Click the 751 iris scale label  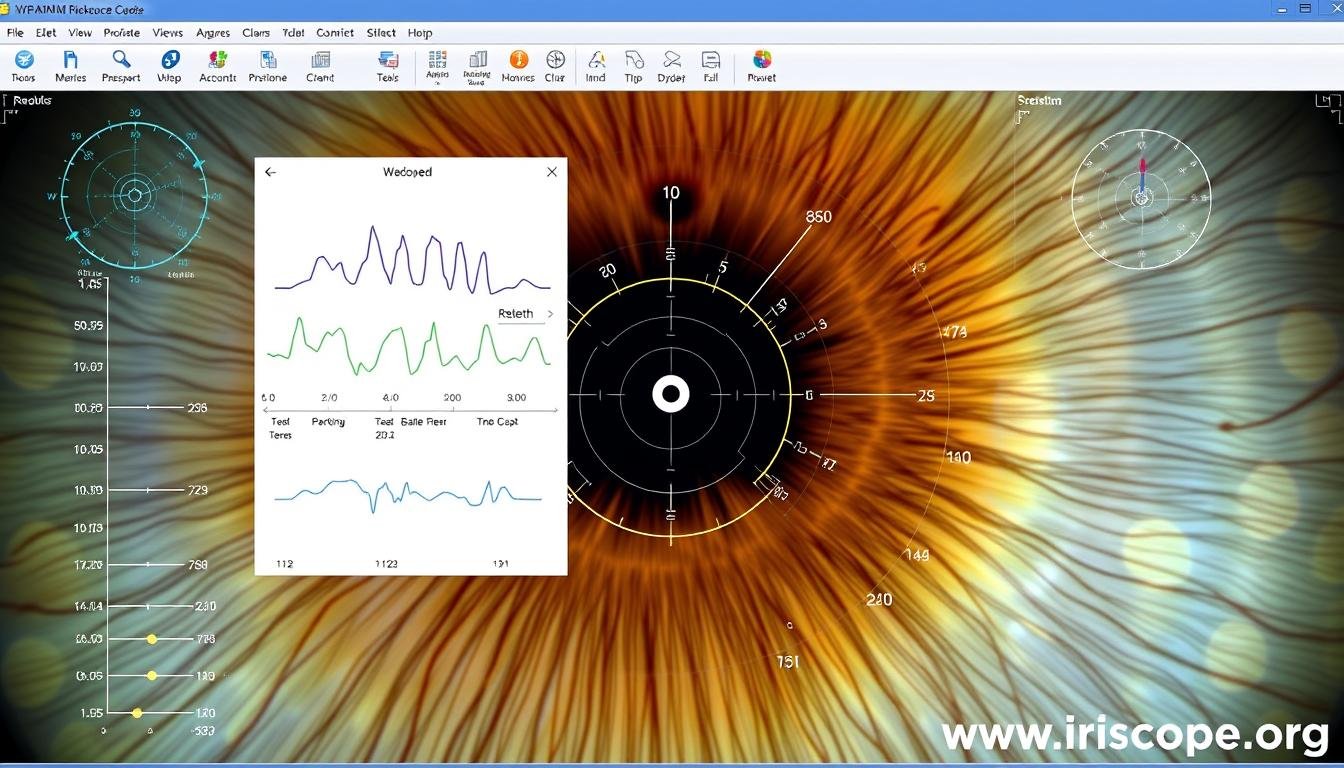click(788, 662)
